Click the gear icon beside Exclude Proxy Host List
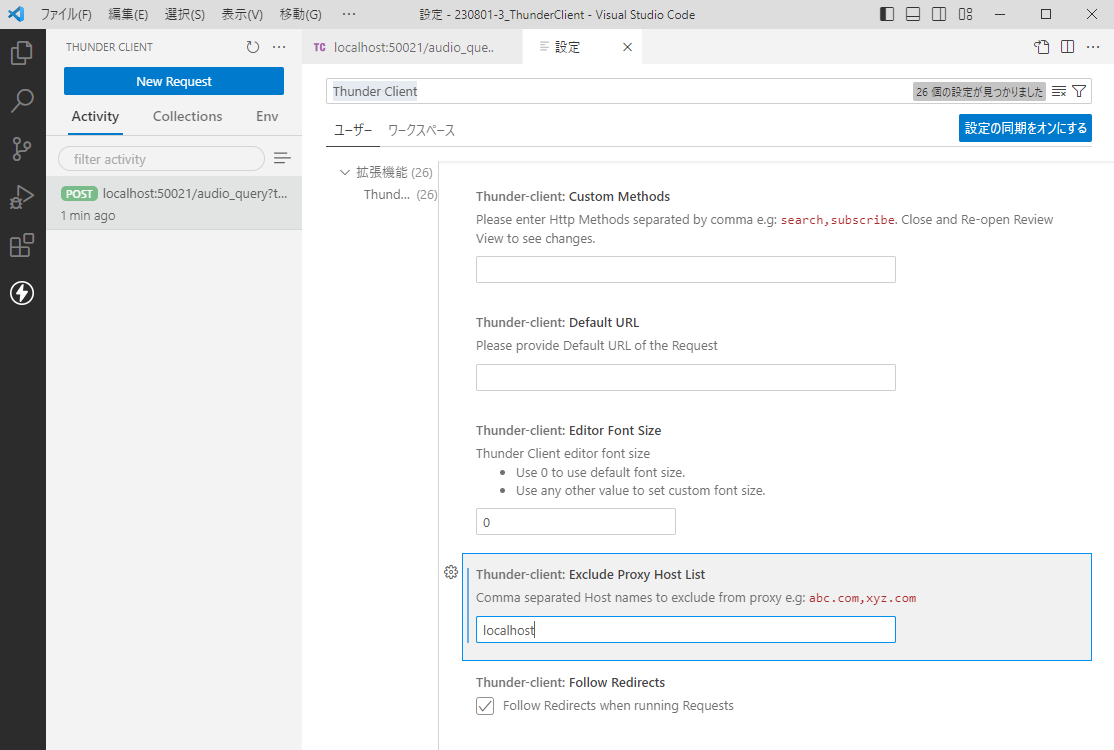Viewport: 1114px width, 750px height. [450, 572]
